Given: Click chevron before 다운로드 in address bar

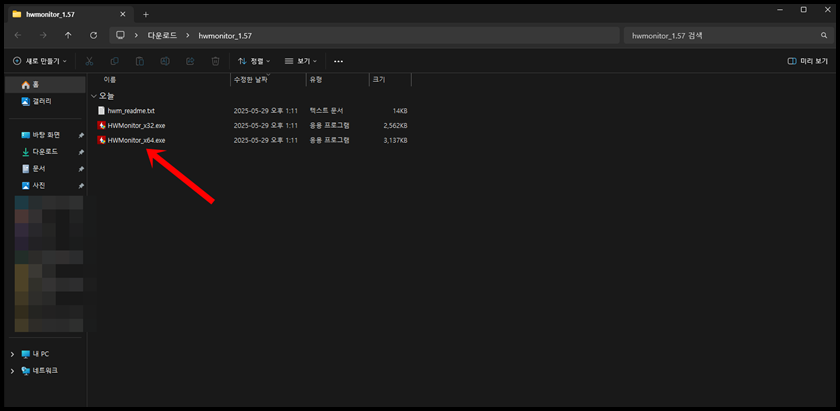Looking at the screenshot, I should (137, 35).
